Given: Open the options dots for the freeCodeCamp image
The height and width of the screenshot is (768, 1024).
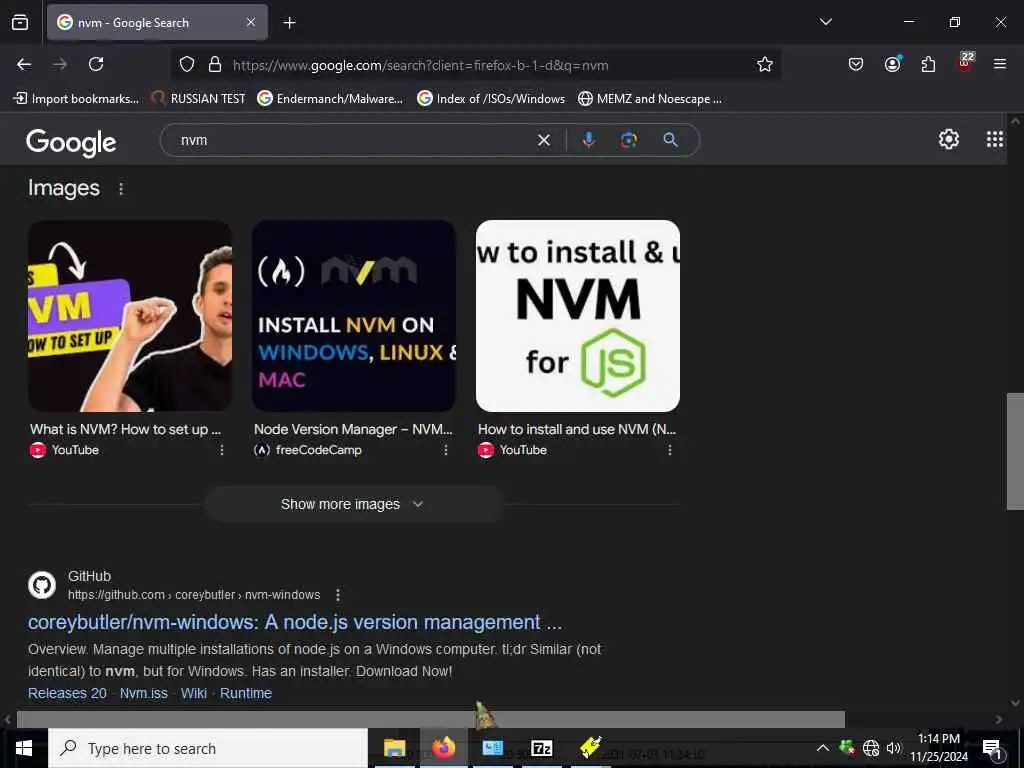Looking at the screenshot, I should [446, 450].
